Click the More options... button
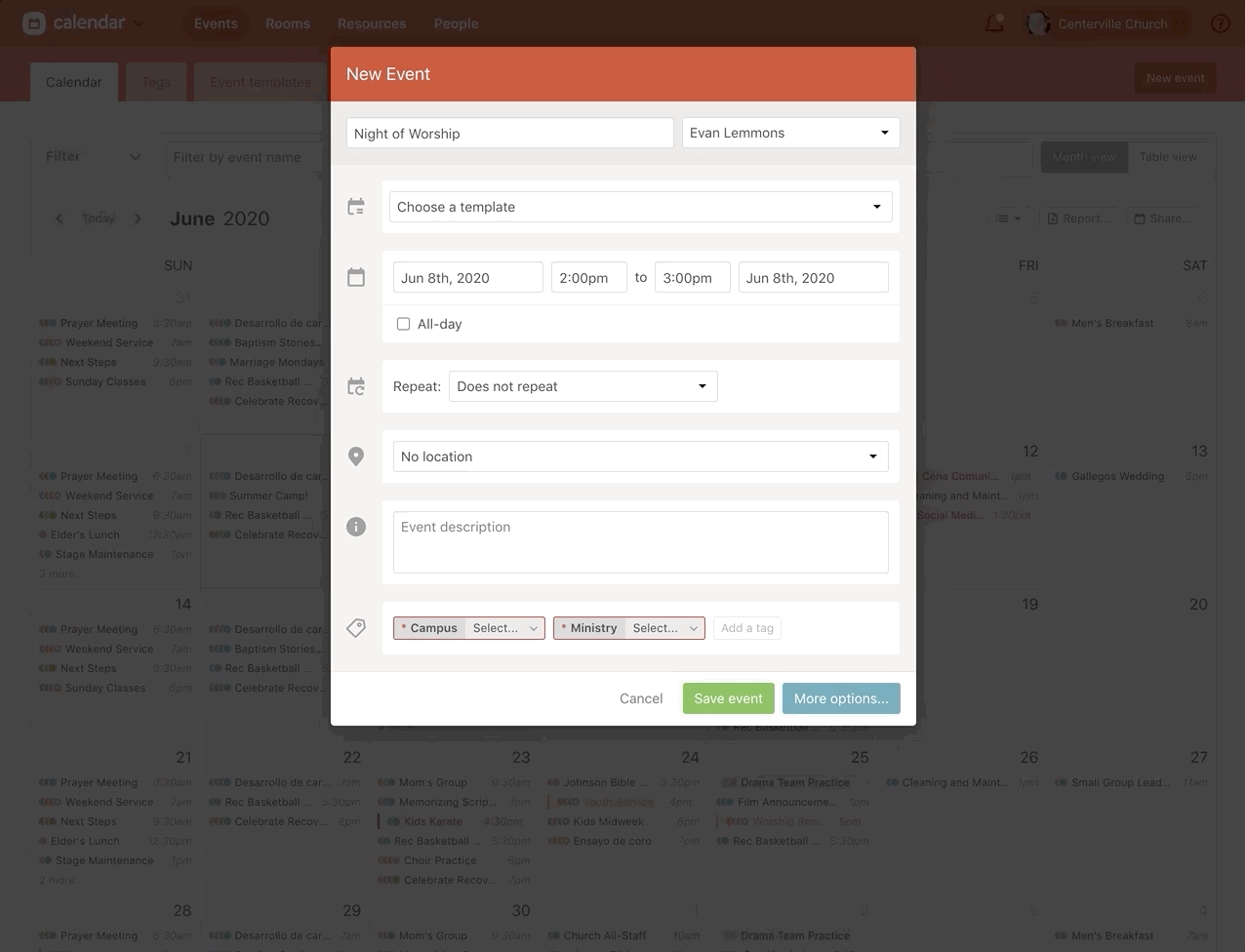 pyautogui.click(x=840, y=698)
